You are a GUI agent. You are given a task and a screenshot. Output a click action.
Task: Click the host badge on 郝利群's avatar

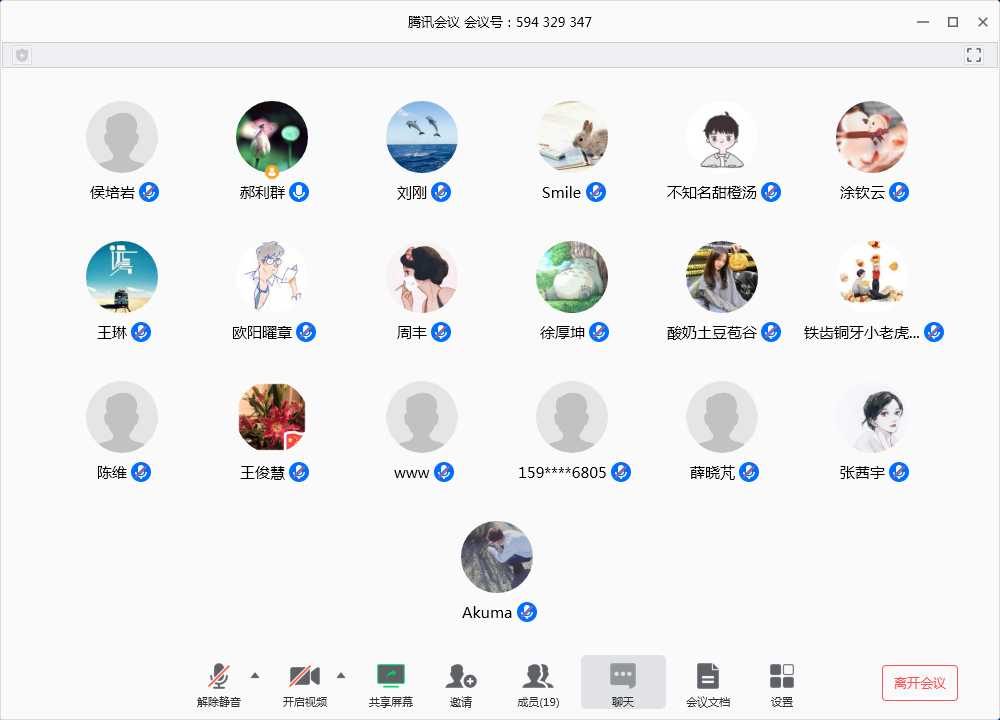[x=272, y=169]
